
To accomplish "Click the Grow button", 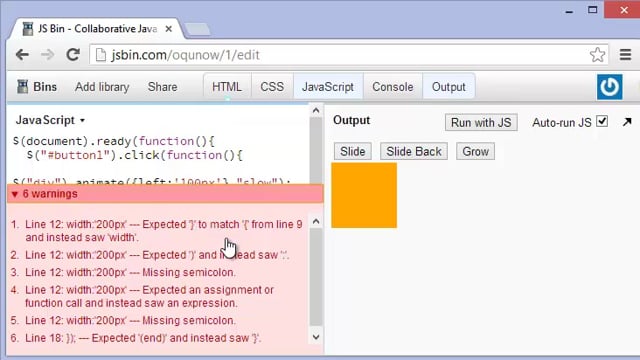I will click(476, 151).
